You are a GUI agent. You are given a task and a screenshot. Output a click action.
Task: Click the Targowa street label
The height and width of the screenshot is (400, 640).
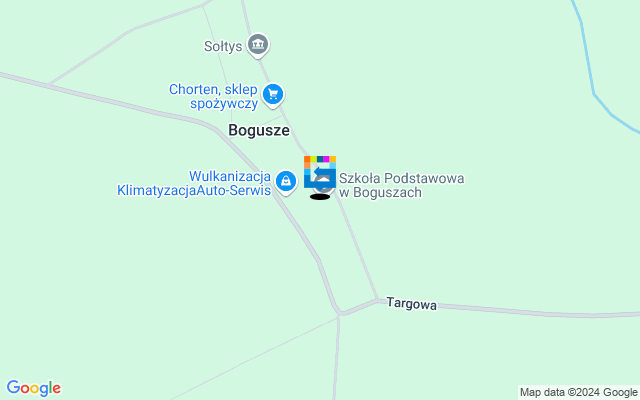click(x=411, y=304)
